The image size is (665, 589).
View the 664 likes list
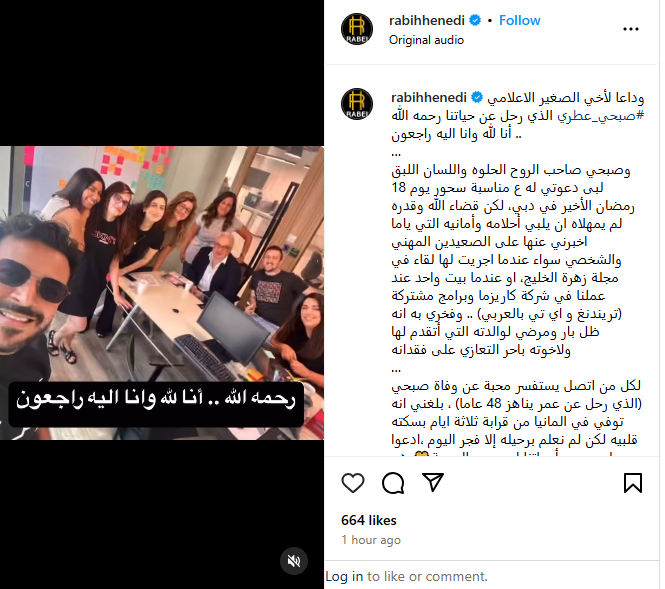click(x=369, y=520)
